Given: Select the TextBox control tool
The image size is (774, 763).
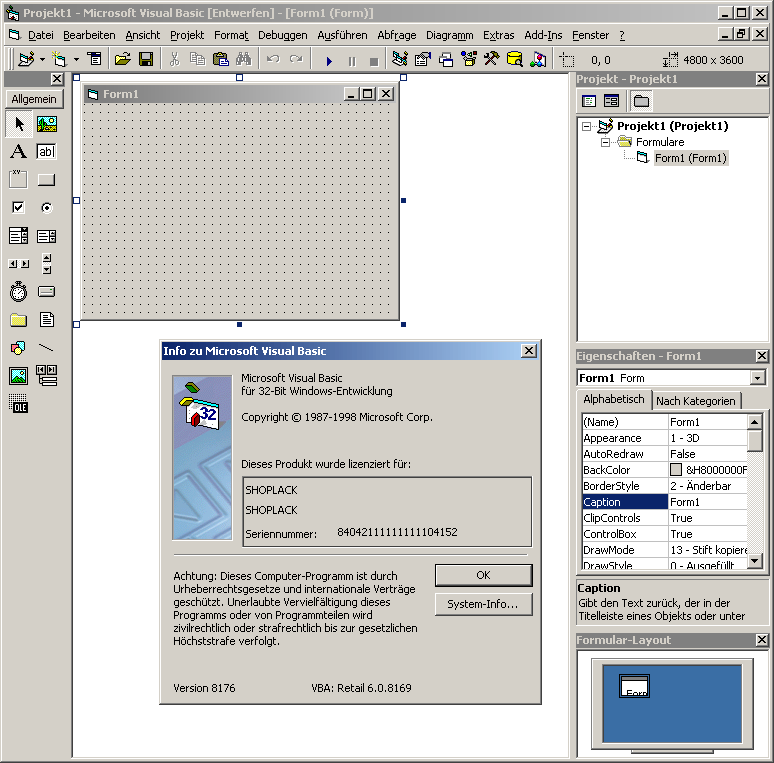Looking at the screenshot, I should [x=46, y=151].
